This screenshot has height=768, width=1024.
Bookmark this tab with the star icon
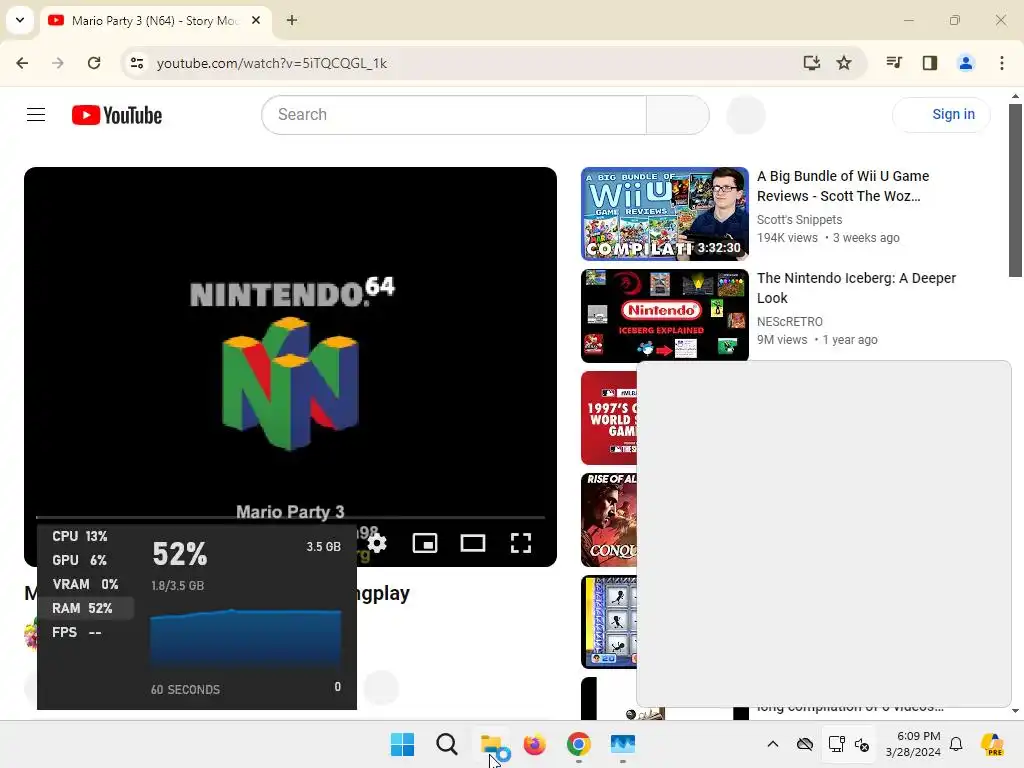point(844,63)
